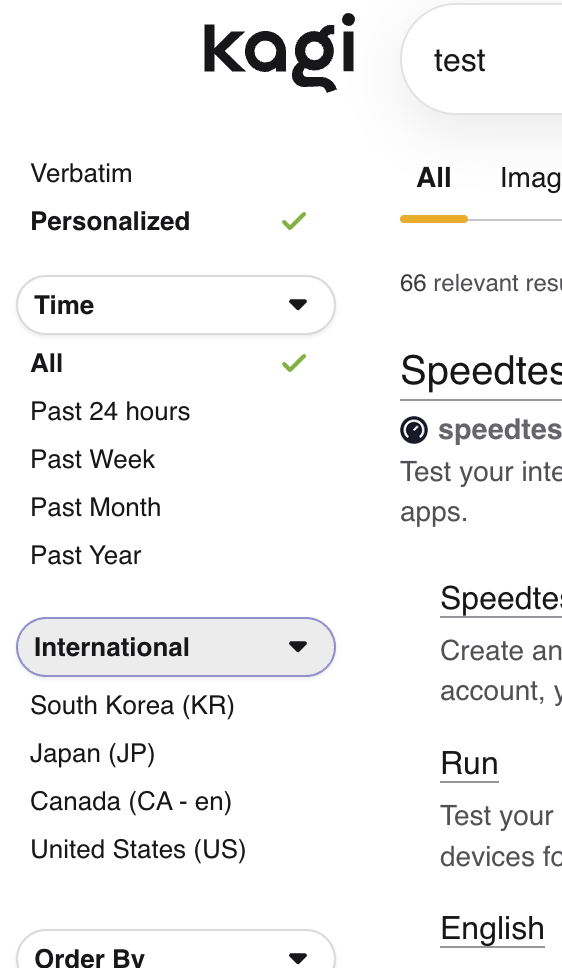This screenshot has height=968, width=562.
Task: Open the Run sub-result link
Action: 469,764
